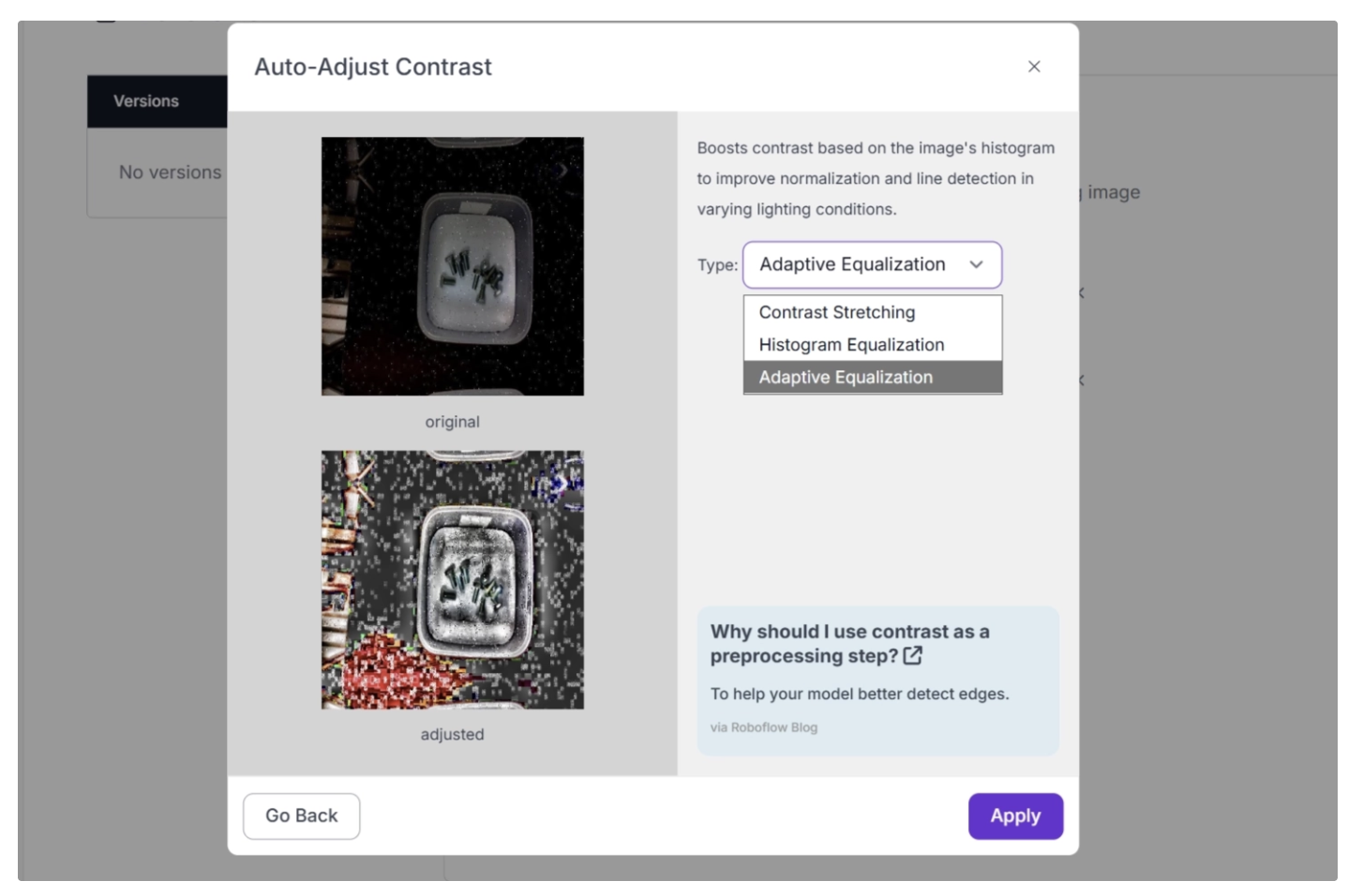Click the original image preview
Viewport: 1348px width, 896px height.
(452, 266)
